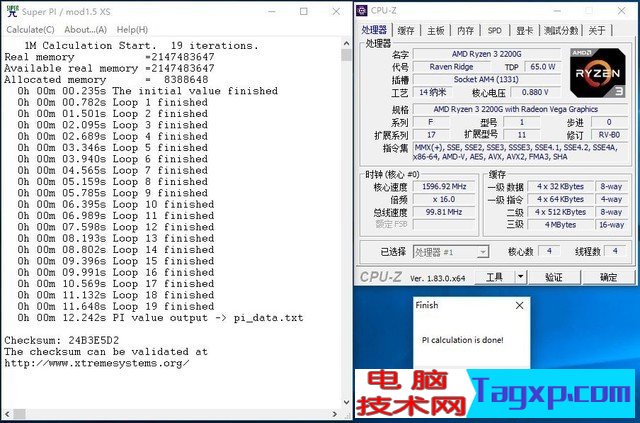
Task: Click the Ryzen 3 logo image
Action: click(597, 73)
